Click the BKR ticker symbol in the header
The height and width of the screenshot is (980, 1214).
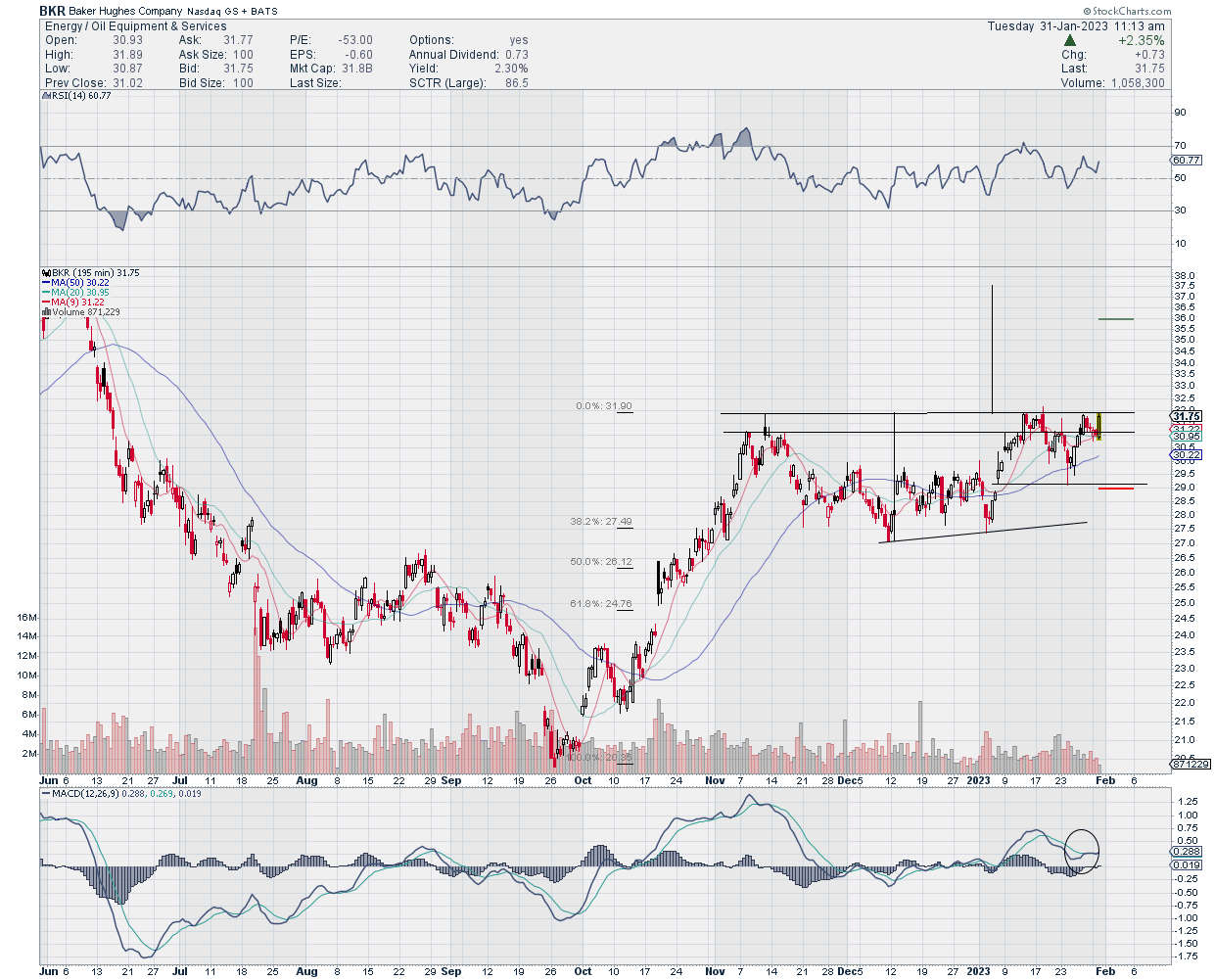53,11
